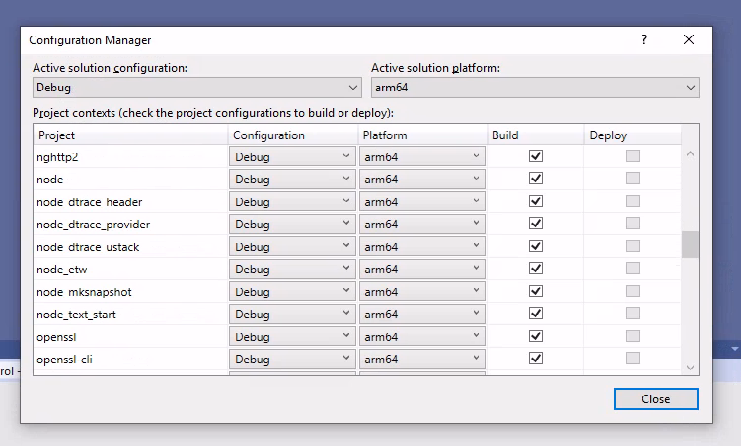The image size is (741, 446).
Task: Click the Configuration column header
Action: click(x=293, y=135)
